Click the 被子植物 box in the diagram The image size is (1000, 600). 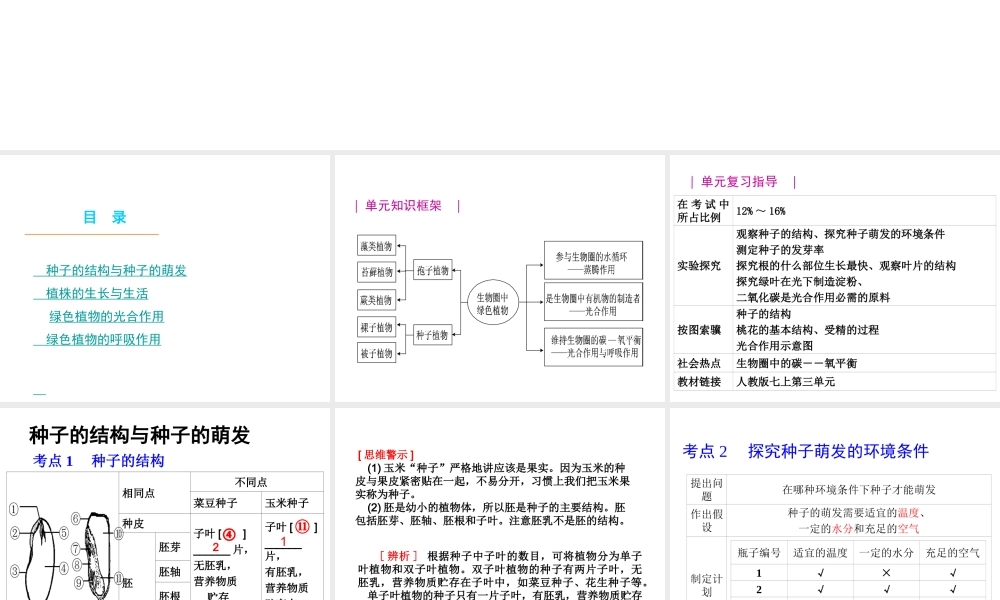[x=376, y=353]
